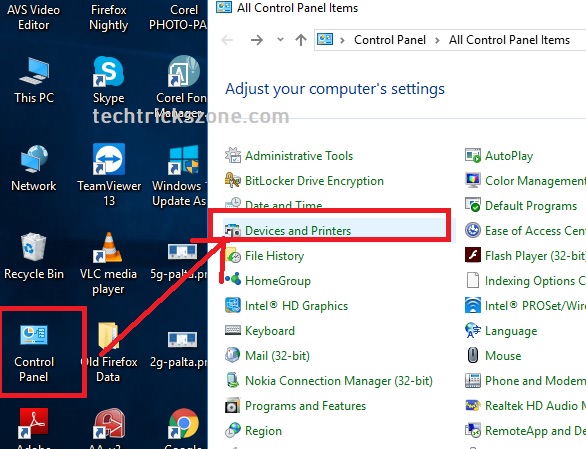586x449 pixels.
Task: Open the Corel PHOTO-PAINT desktop shortcut
Action: [x=178, y=17]
